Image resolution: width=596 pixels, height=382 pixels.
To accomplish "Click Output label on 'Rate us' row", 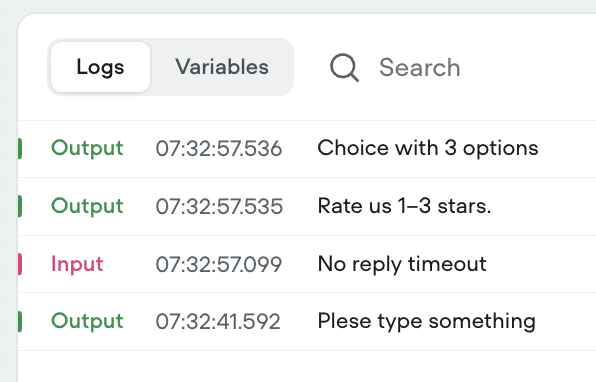I will (87, 206).
